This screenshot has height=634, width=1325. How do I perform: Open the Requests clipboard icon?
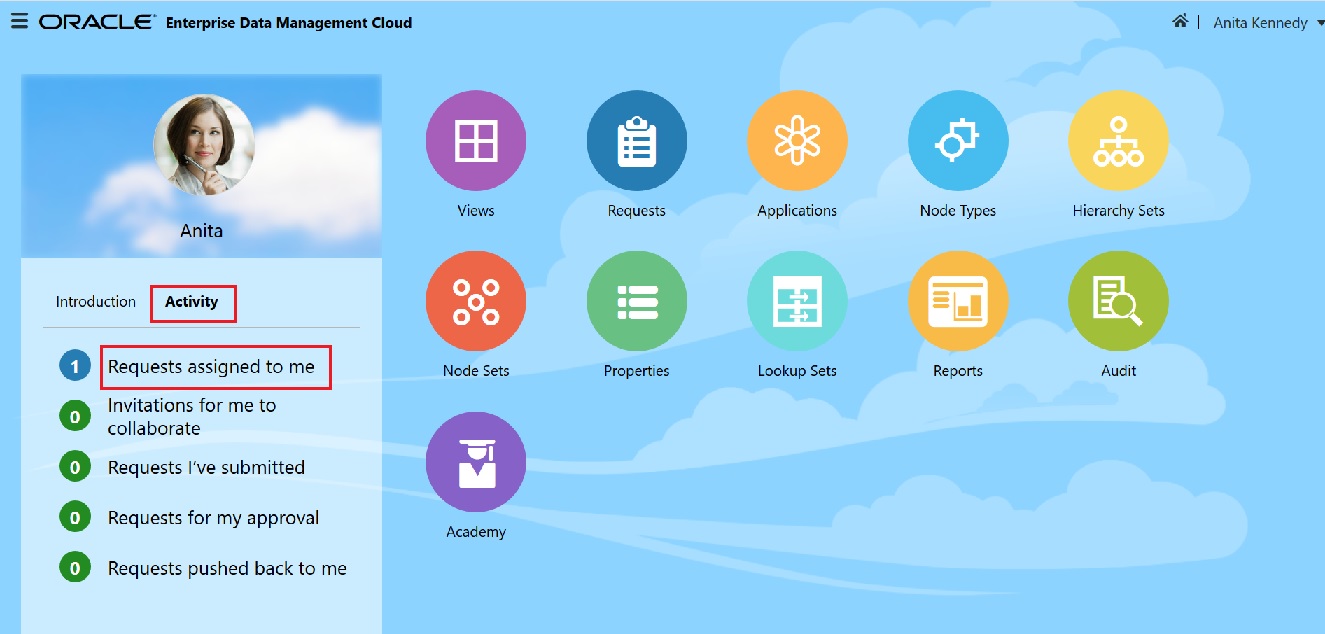click(636, 140)
